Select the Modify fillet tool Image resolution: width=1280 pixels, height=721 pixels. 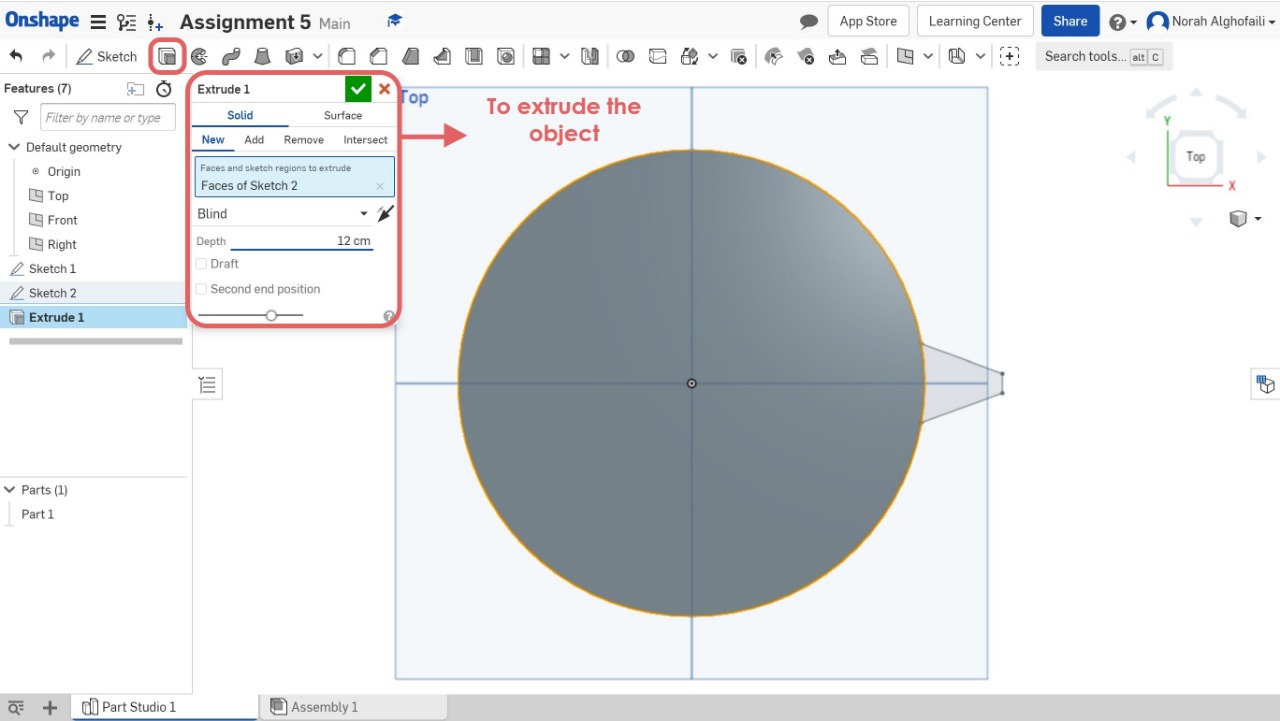774,56
